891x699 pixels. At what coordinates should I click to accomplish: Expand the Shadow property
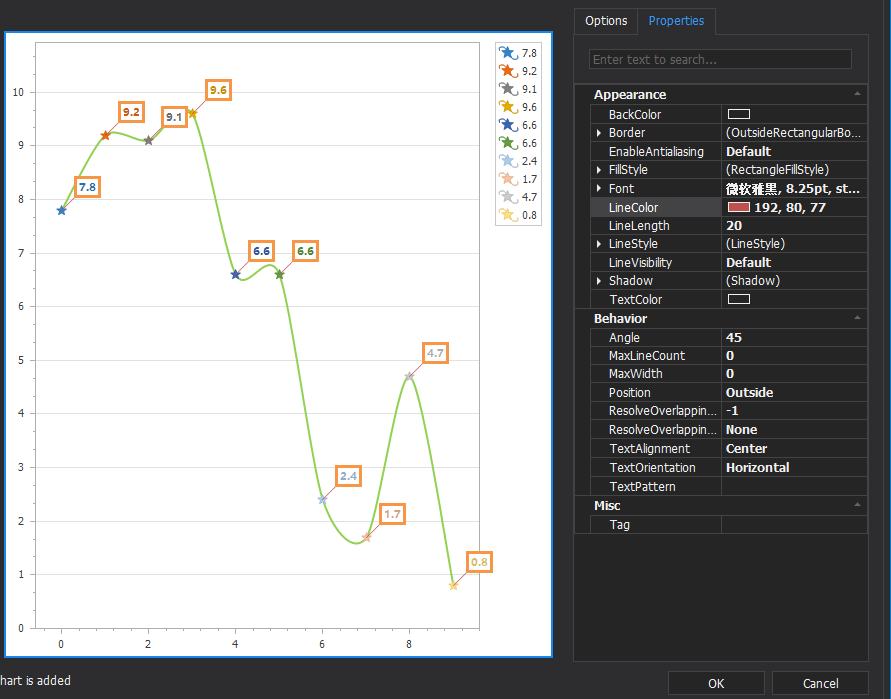(599, 281)
